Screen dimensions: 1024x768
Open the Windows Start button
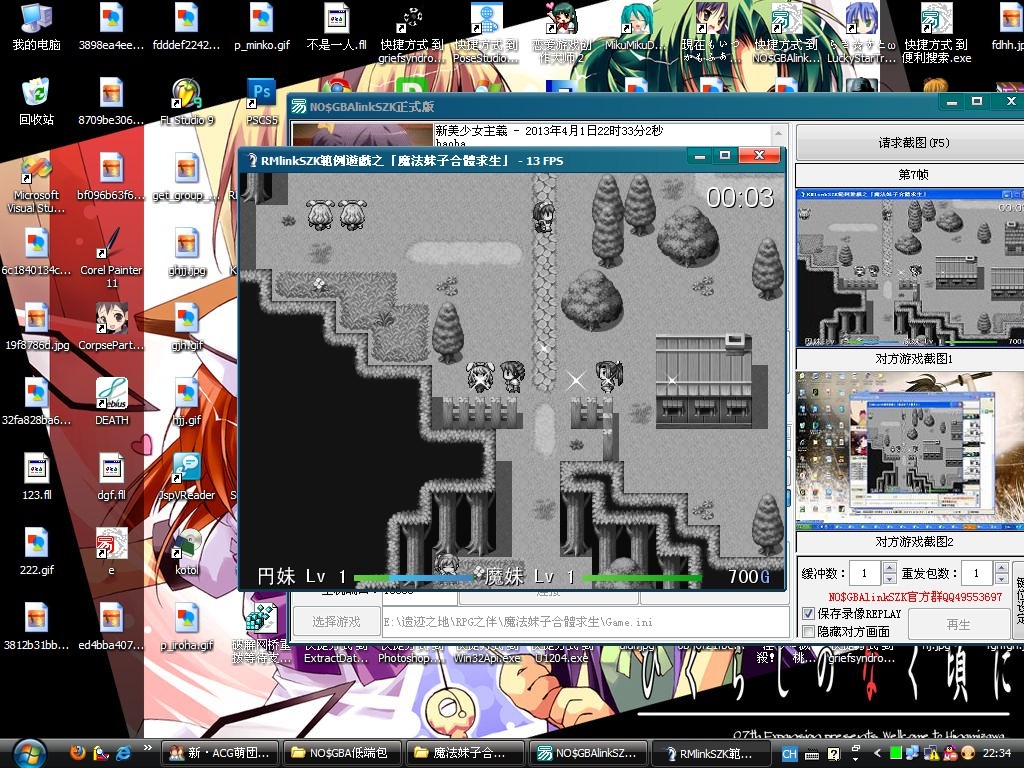point(29,754)
